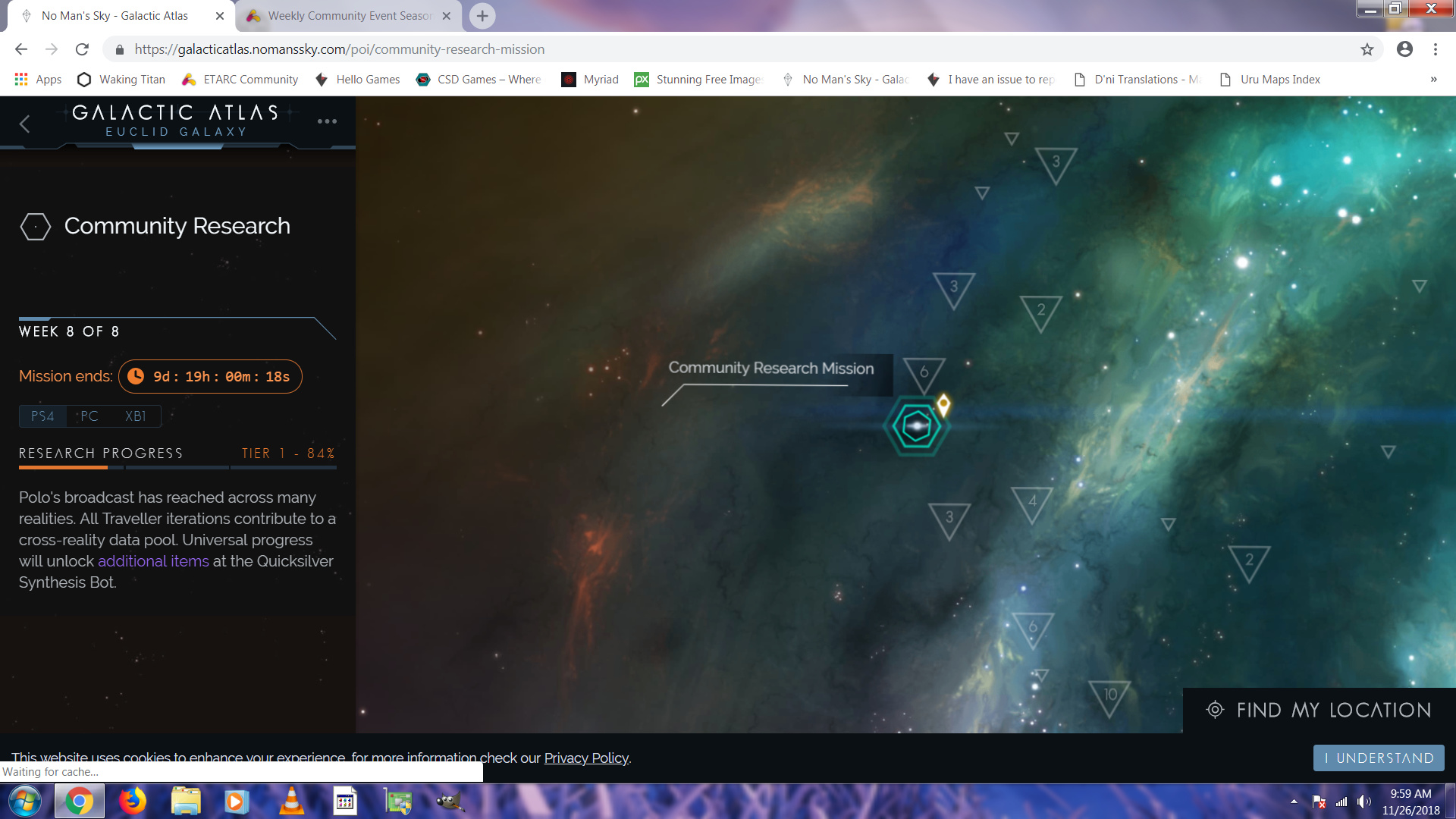Click the clock icon in mission timer

[136, 376]
